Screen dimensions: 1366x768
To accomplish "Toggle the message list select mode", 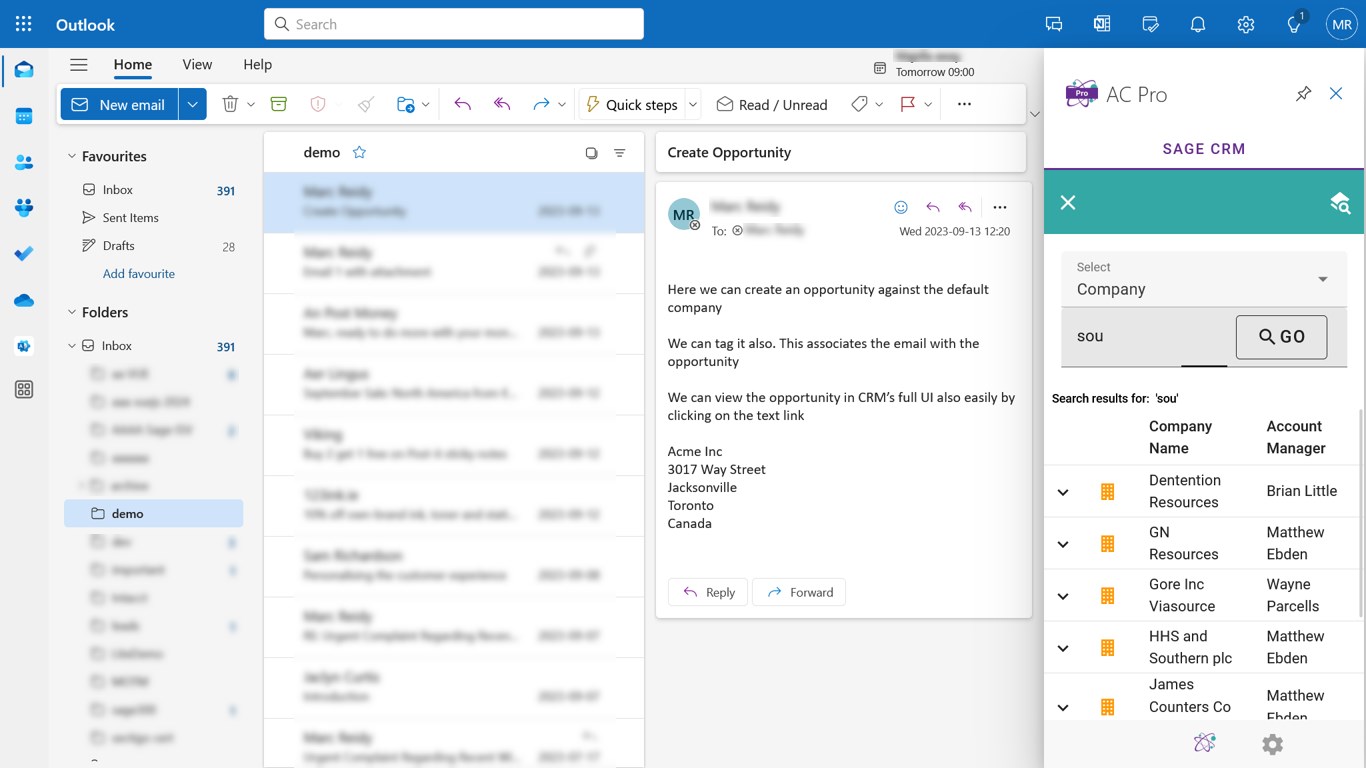I will [591, 153].
